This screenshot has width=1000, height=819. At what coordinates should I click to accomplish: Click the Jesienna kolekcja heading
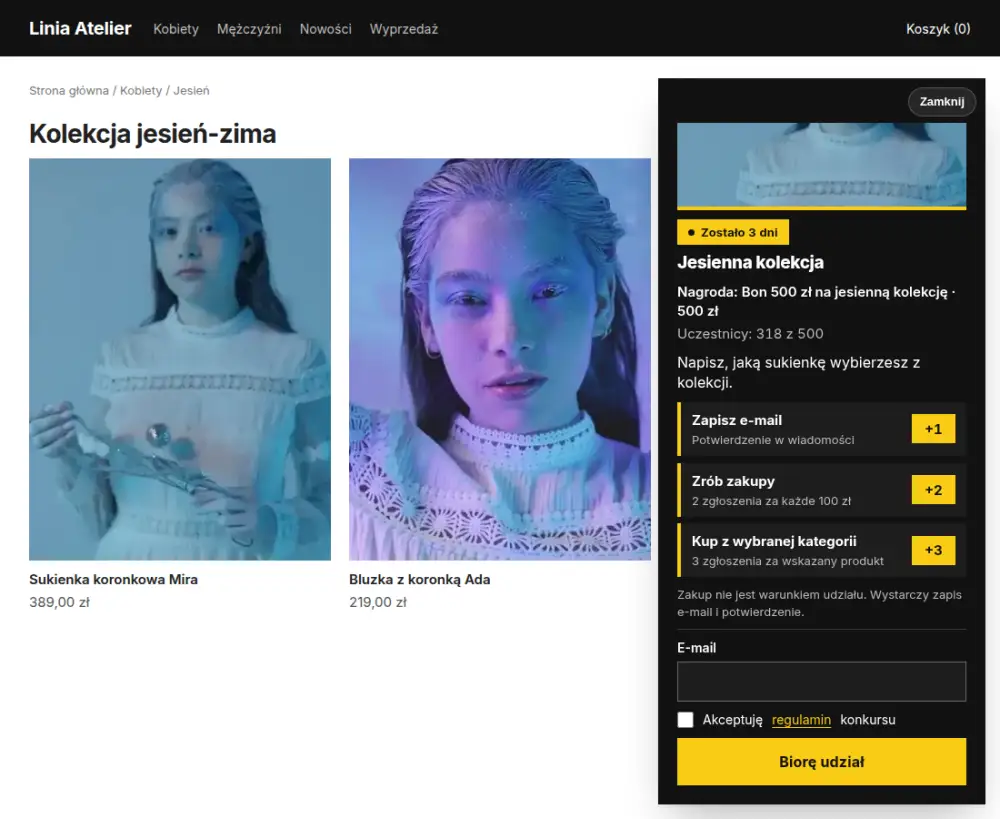pos(750,262)
